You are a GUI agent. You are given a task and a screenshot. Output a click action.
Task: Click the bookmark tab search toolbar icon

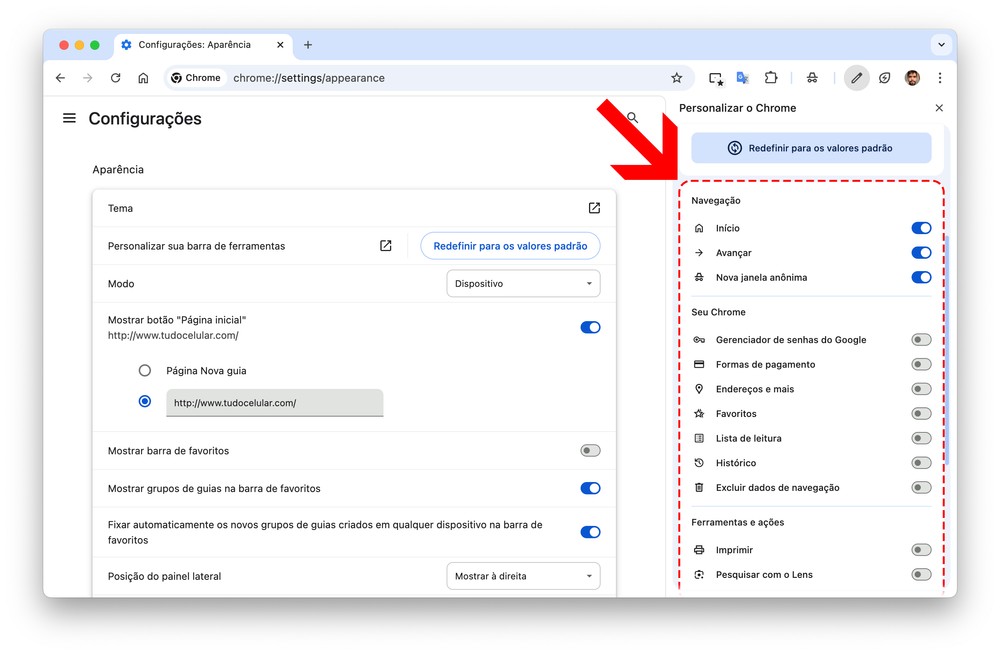(x=716, y=78)
